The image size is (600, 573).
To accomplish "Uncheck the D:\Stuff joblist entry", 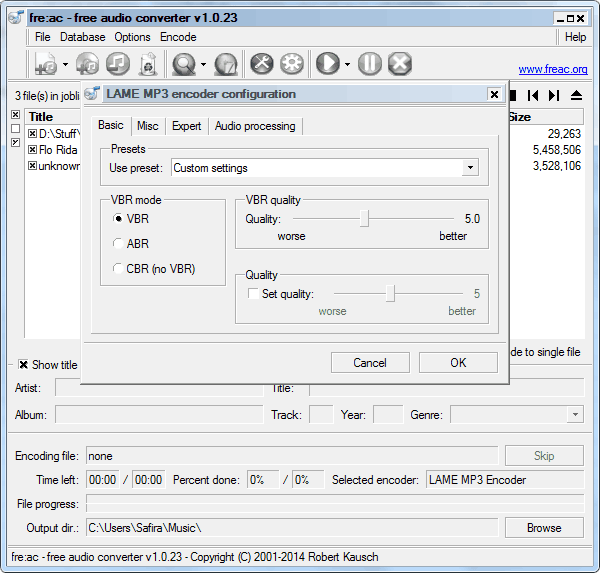I will [33, 134].
